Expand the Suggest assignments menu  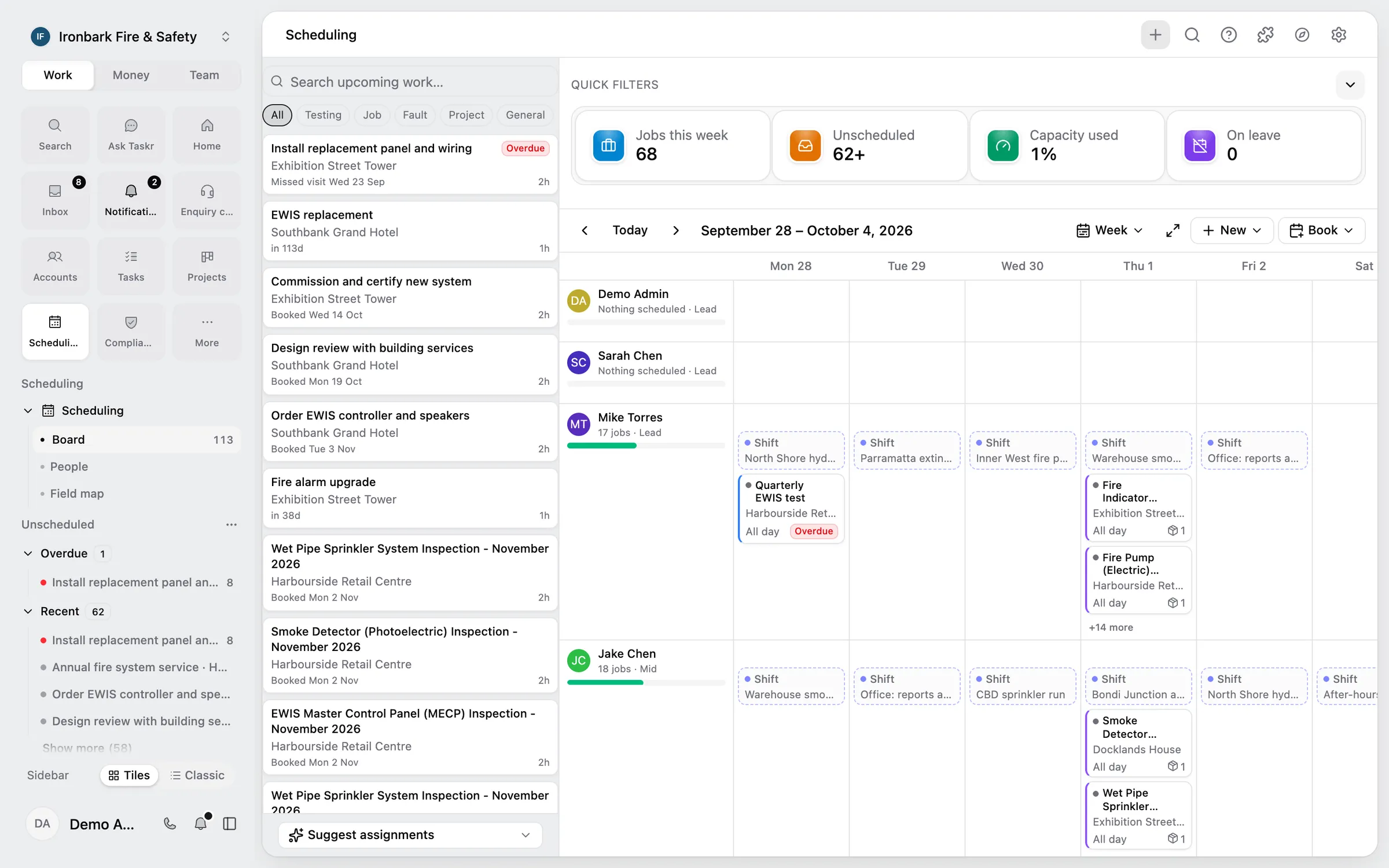point(410,834)
